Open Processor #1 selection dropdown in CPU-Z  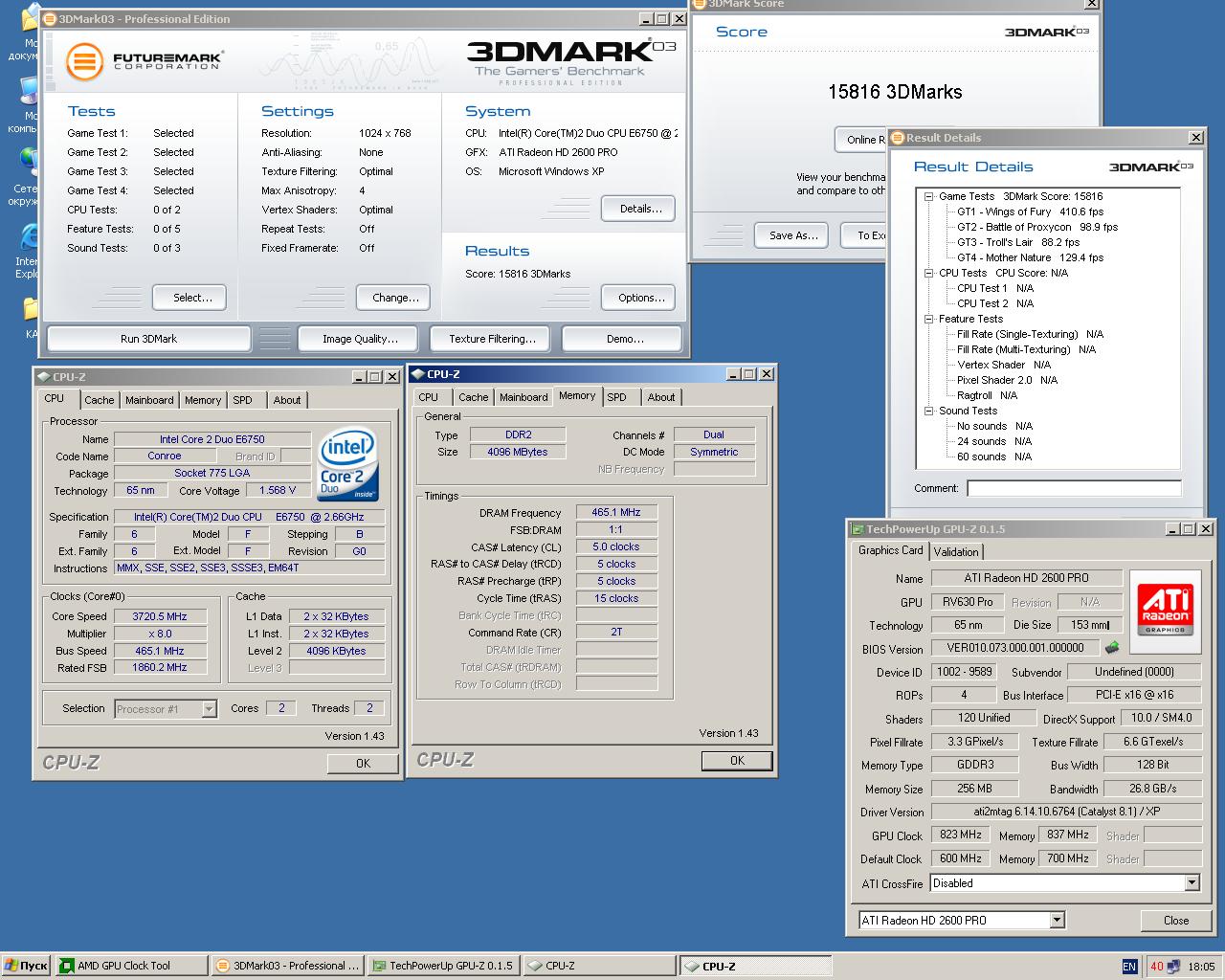pos(209,709)
